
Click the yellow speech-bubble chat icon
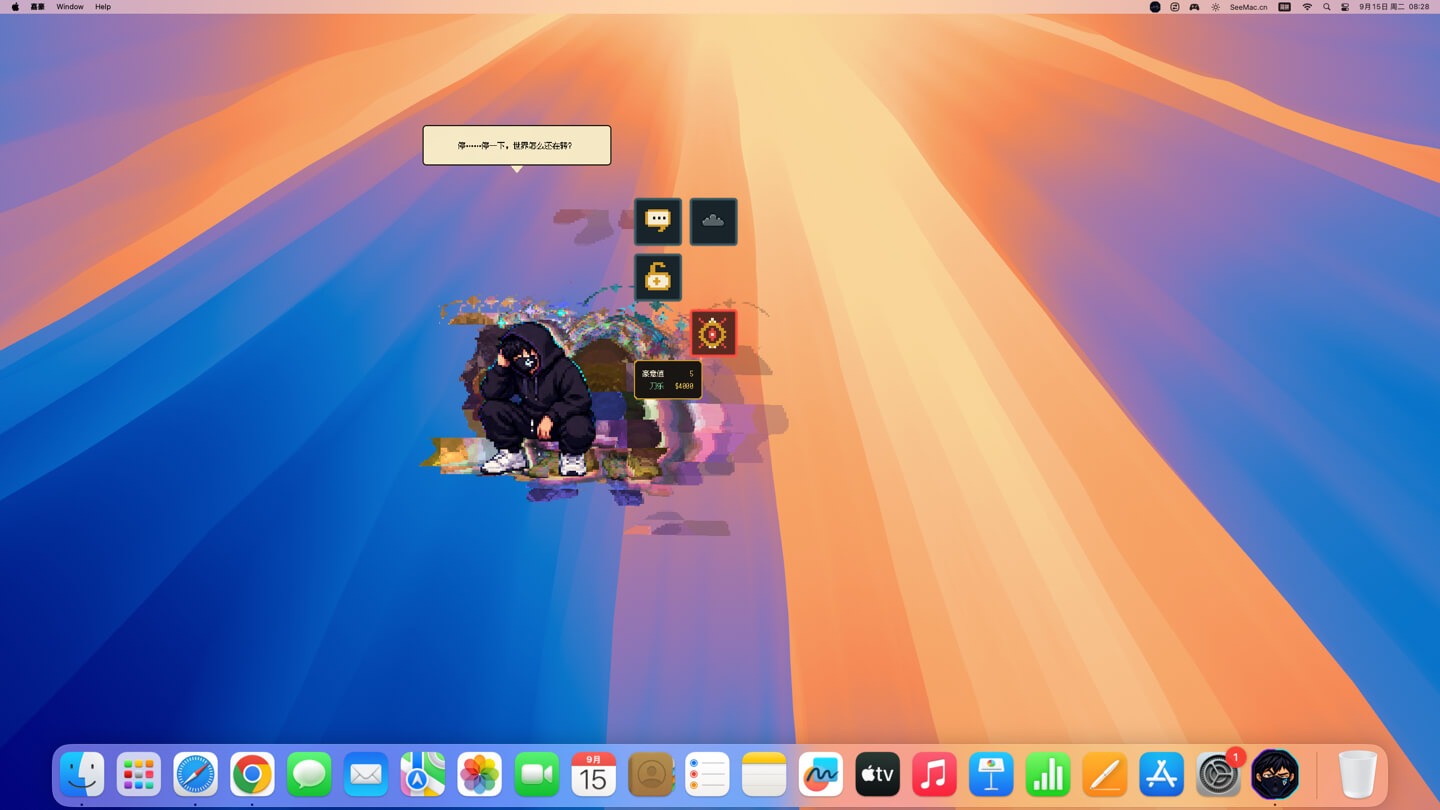(x=658, y=221)
